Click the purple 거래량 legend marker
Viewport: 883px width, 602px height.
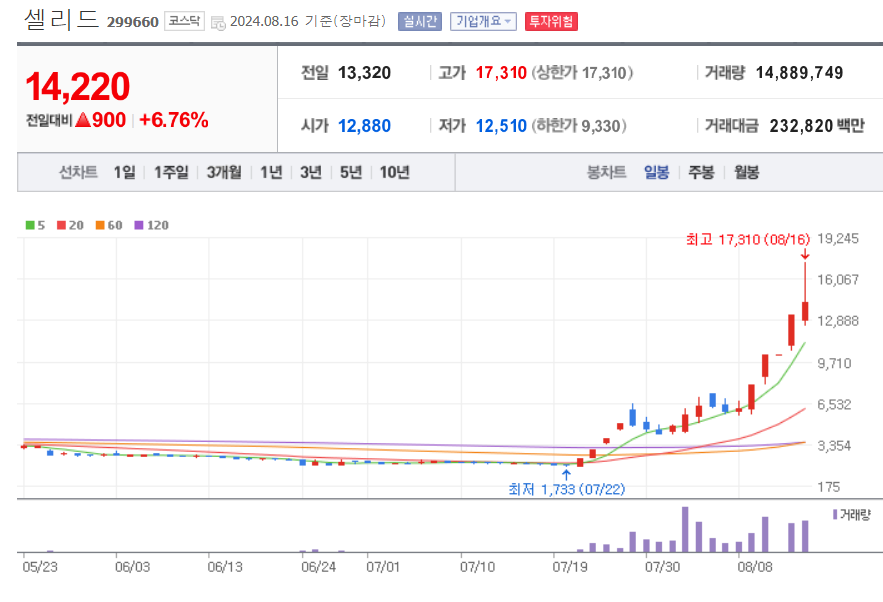835,514
